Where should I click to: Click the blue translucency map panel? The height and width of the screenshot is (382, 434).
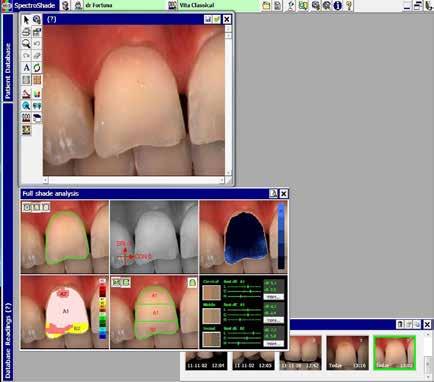(243, 237)
